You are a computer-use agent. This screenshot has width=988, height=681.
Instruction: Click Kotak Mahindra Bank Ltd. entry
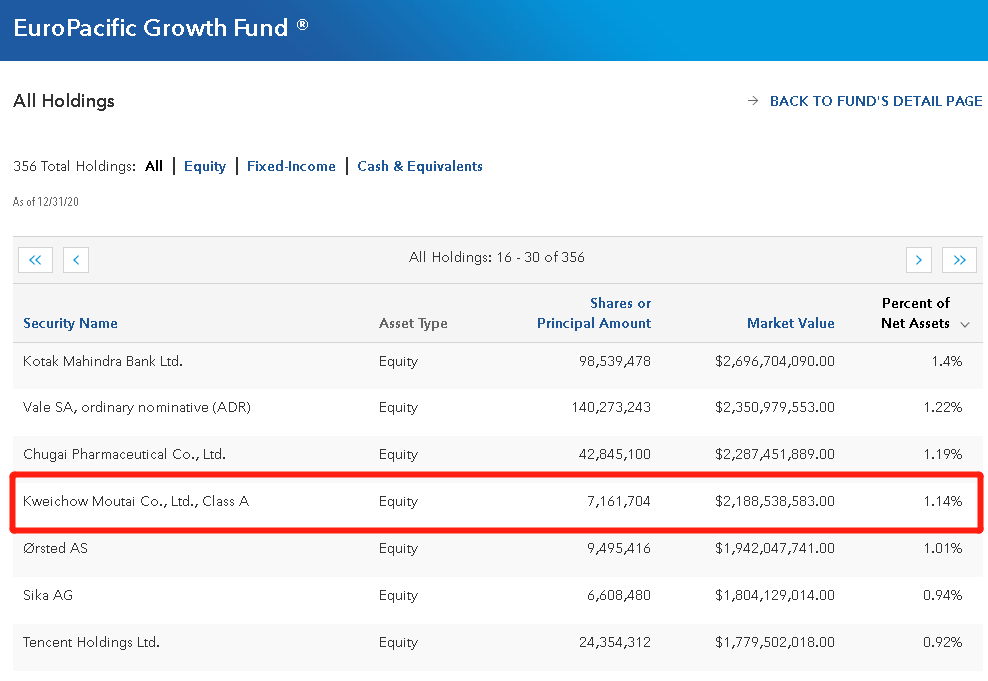(x=103, y=360)
